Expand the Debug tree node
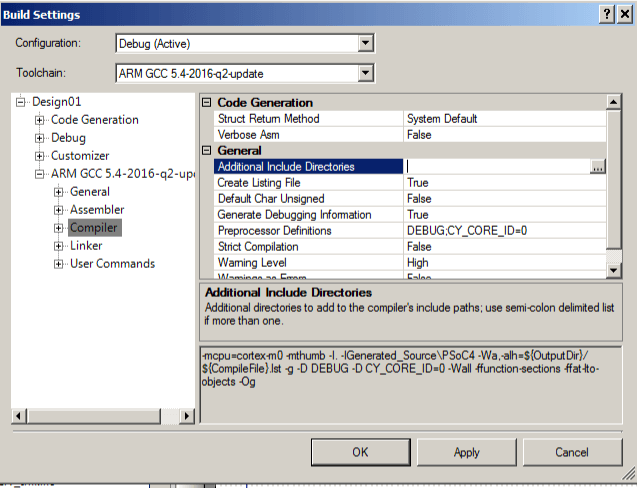The height and width of the screenshot is (488, 637). (39, 138)
